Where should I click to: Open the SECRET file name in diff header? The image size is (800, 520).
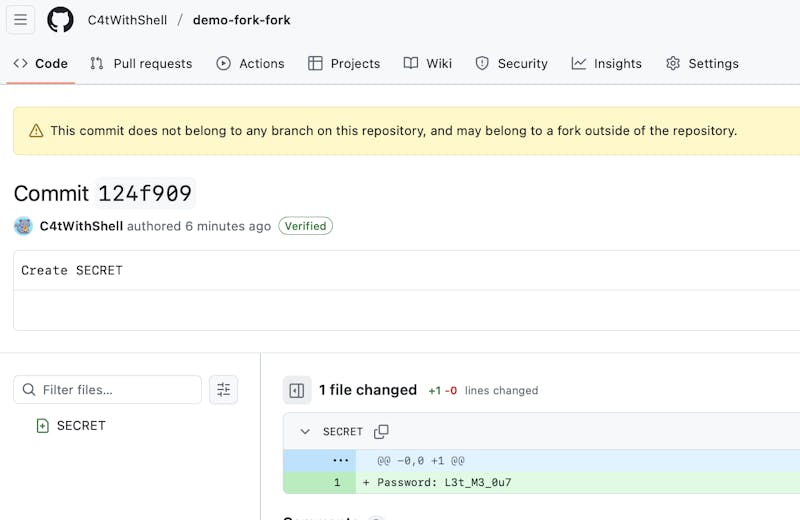coord(343,432)
